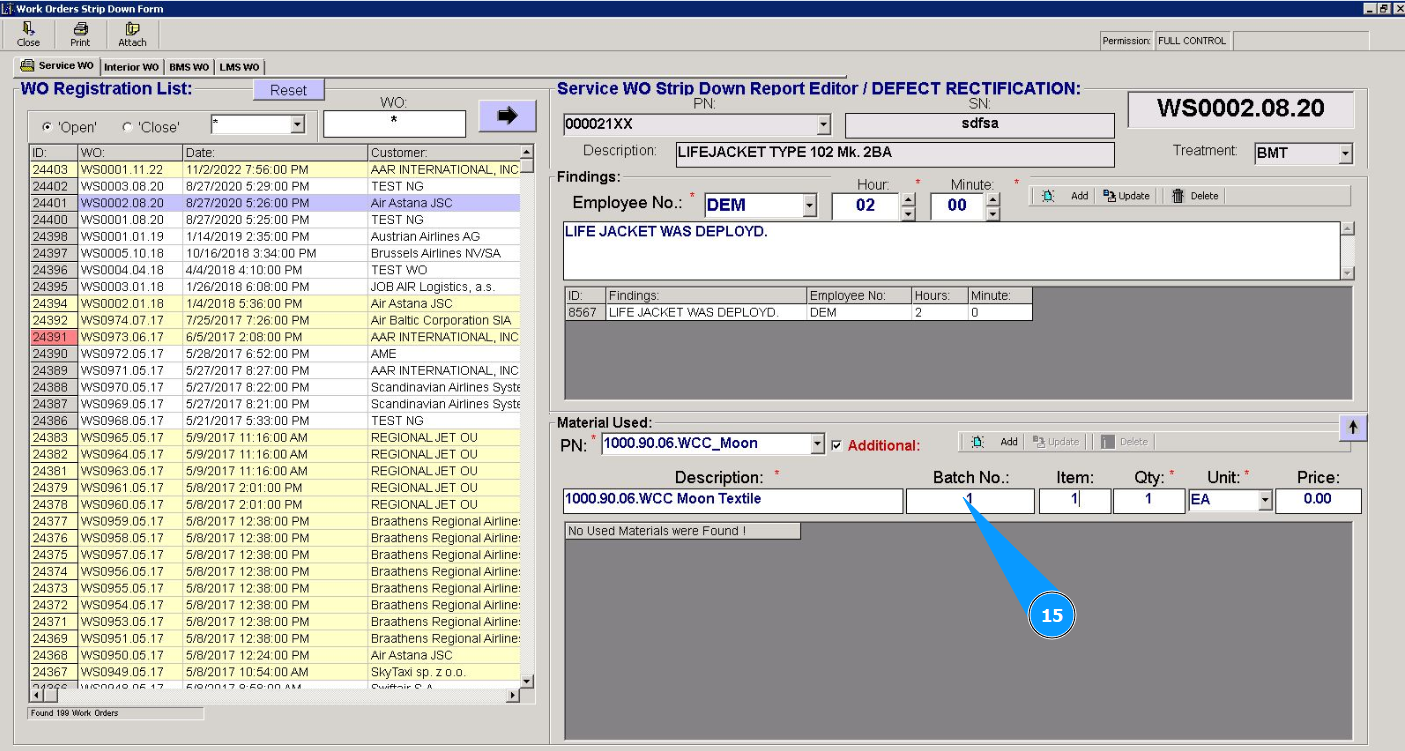Add a new finding entry

click(x=1067, y=196)
